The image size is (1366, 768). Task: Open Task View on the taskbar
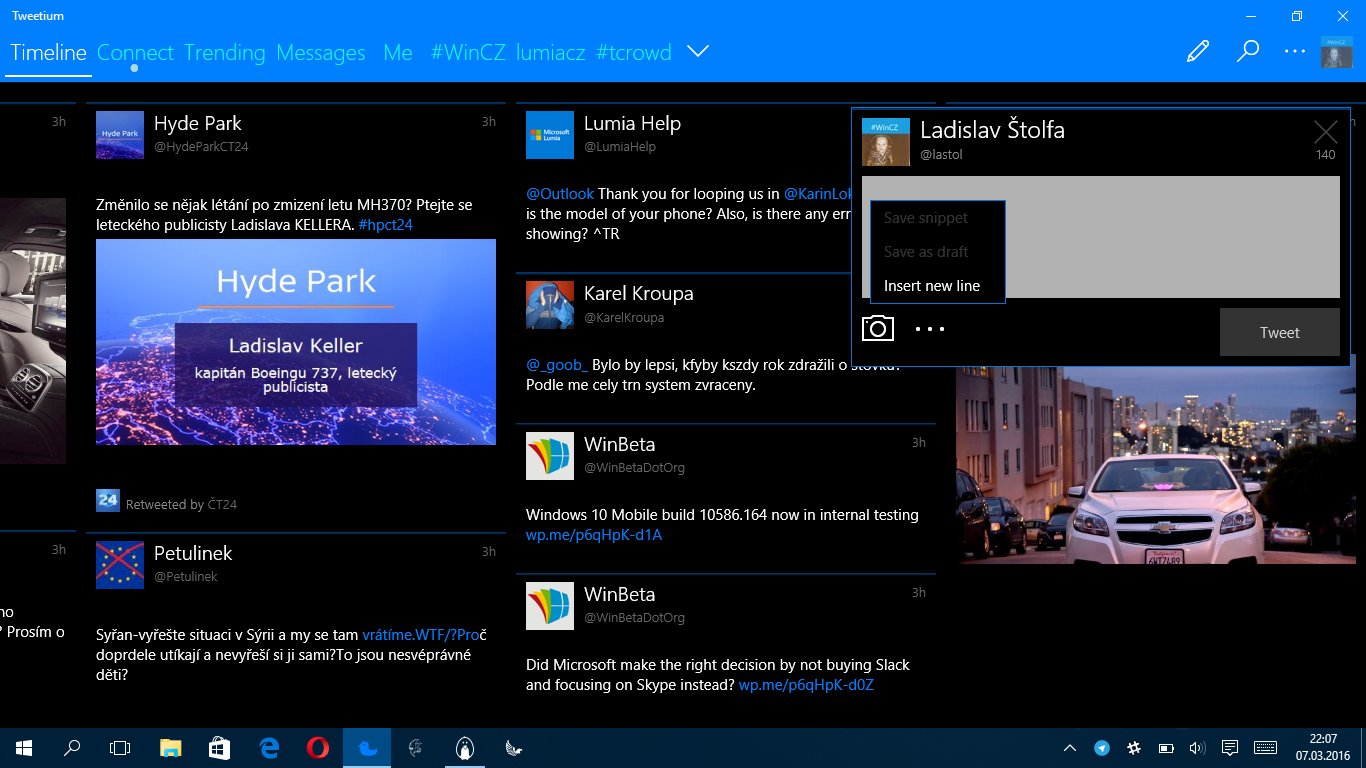(120, 748)
